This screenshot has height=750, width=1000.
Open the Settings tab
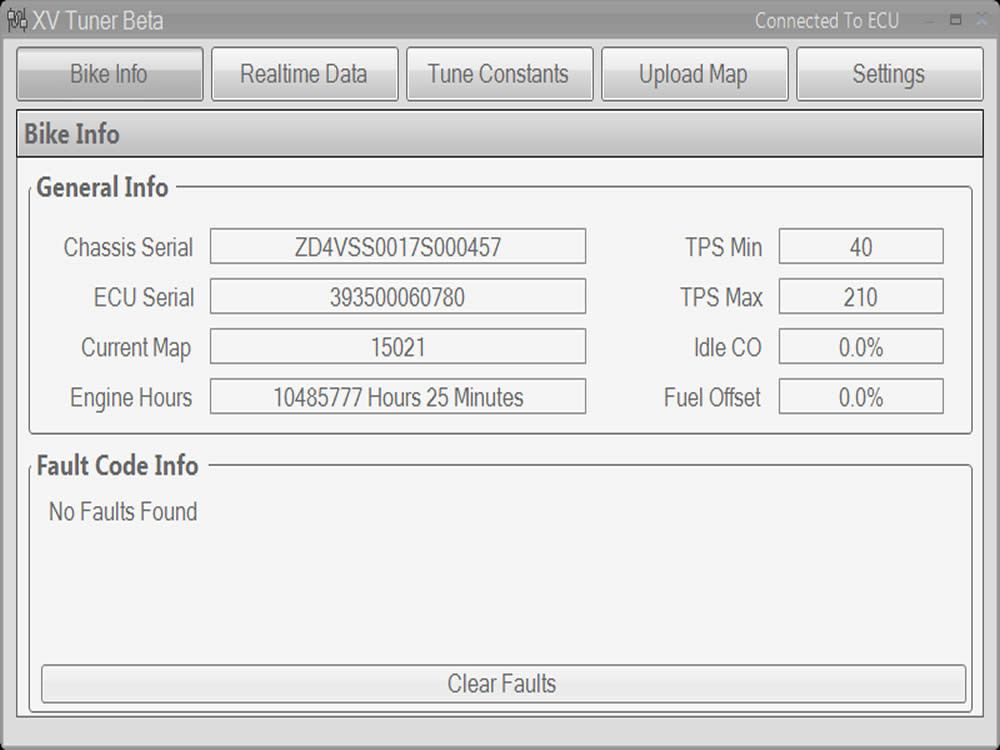888,72
